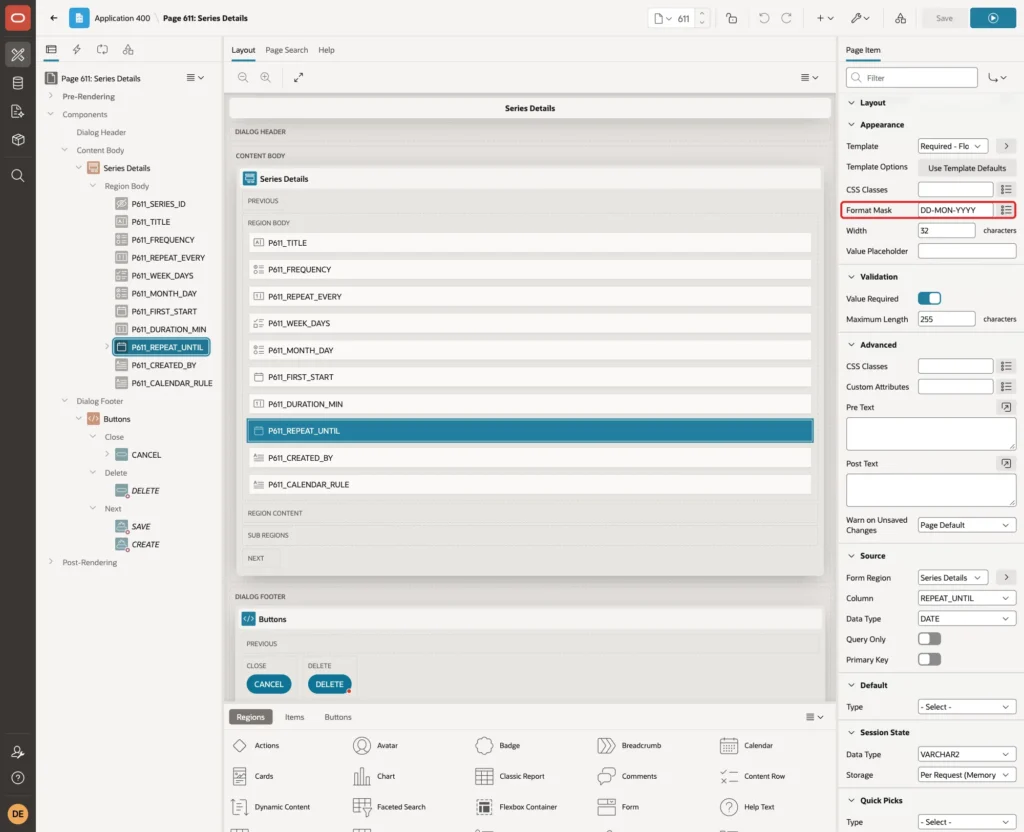Image resolution: width=1024 pixels, height=832 pixels.
Task: Open Shared Components icon in top toolbar
Action: (900, 18)
